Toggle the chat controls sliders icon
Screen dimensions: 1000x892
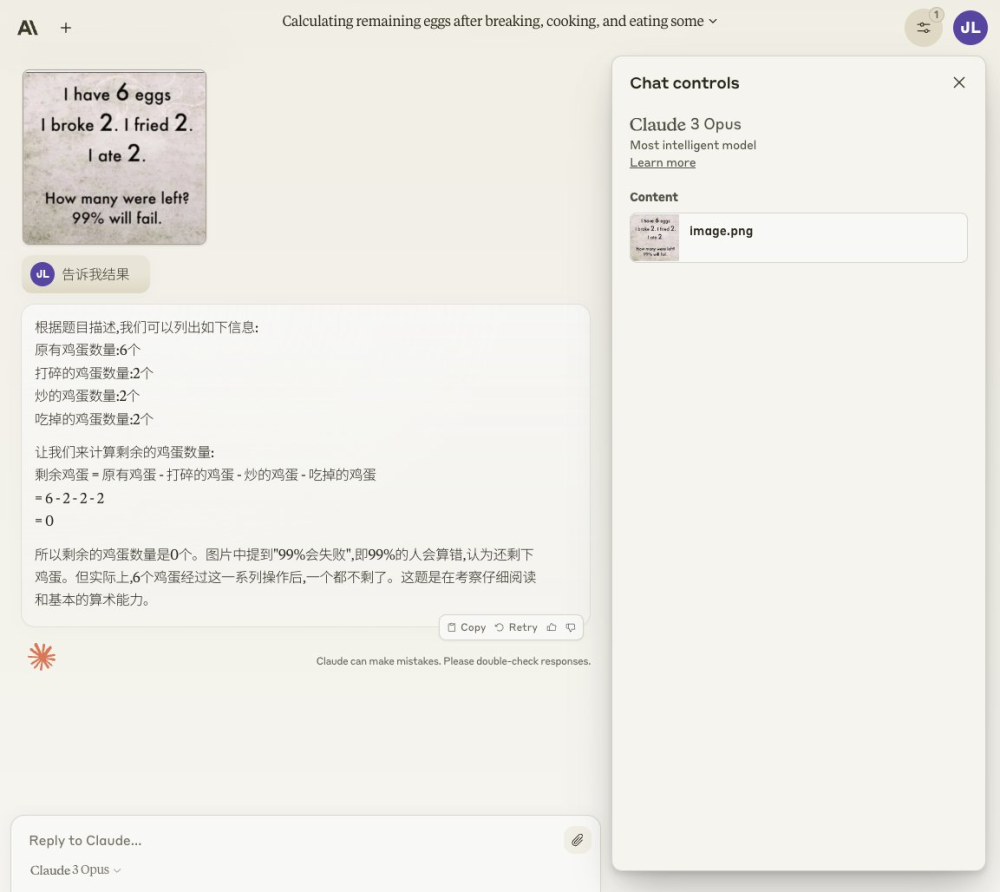click(x=923, y=27)
